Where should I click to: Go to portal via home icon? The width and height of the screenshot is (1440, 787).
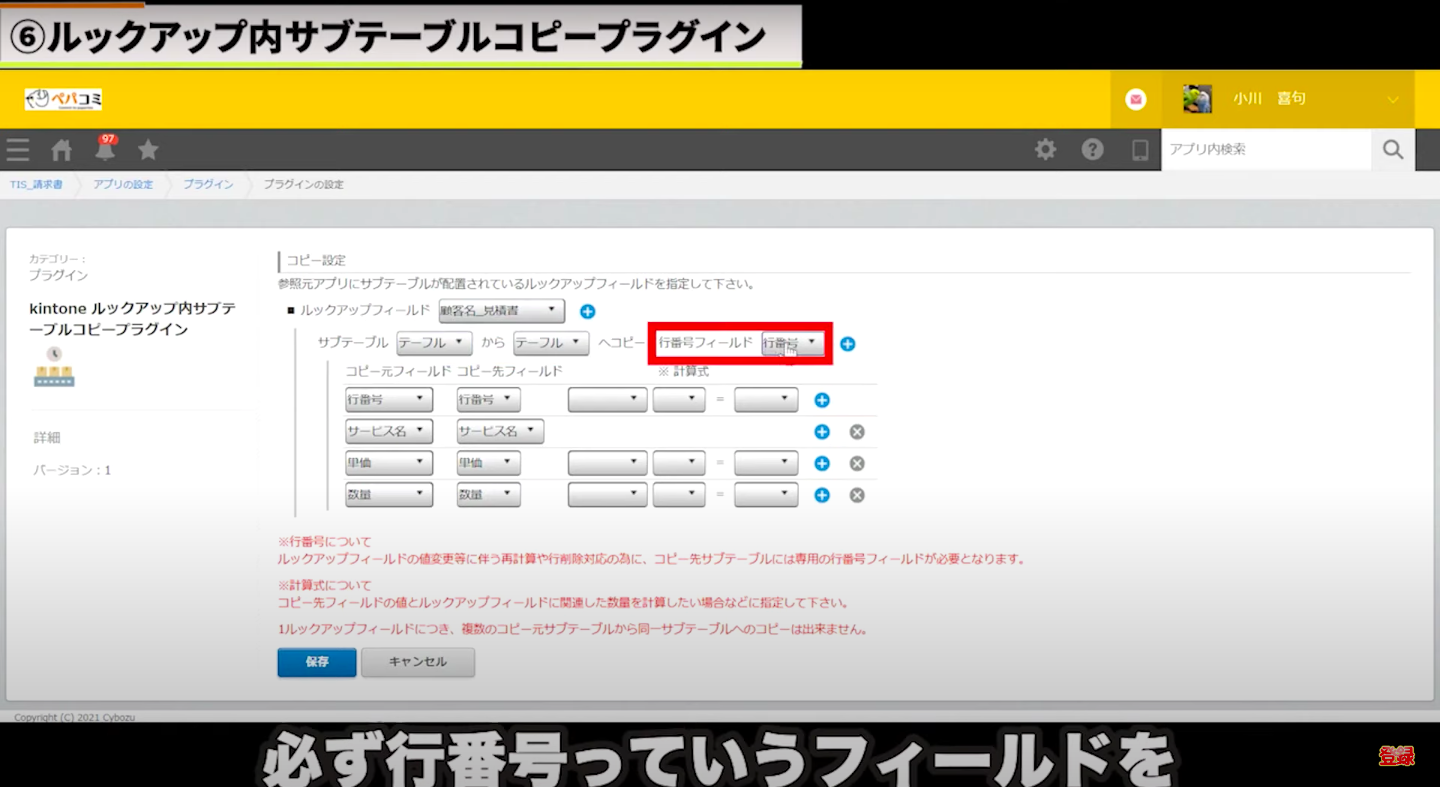[x=62, y=150]
